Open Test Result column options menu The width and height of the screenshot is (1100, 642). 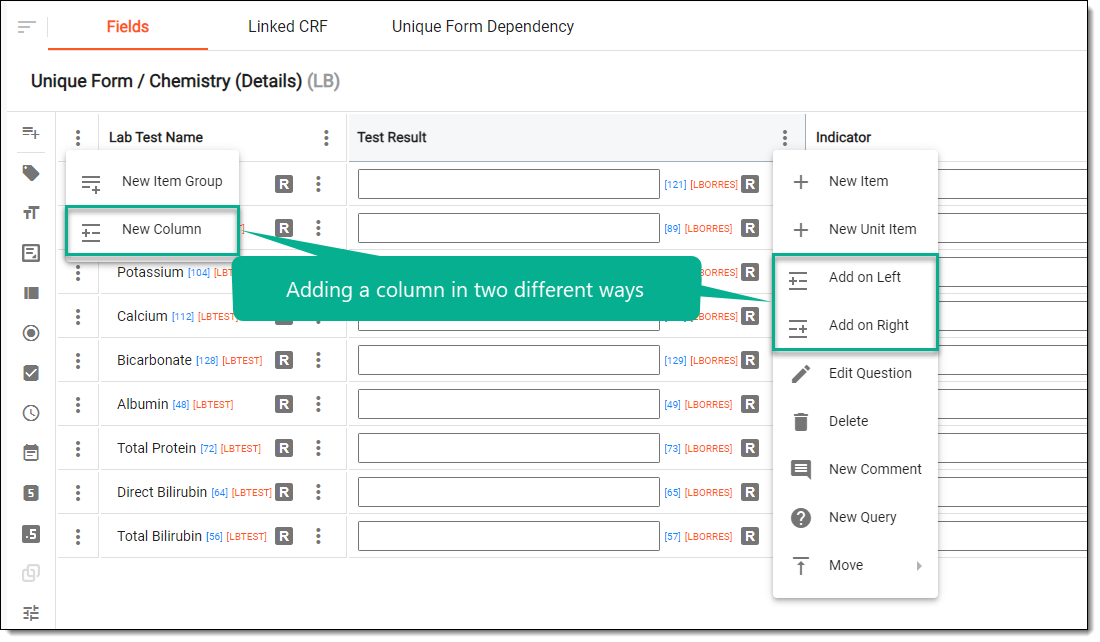[x=785, y=138]
